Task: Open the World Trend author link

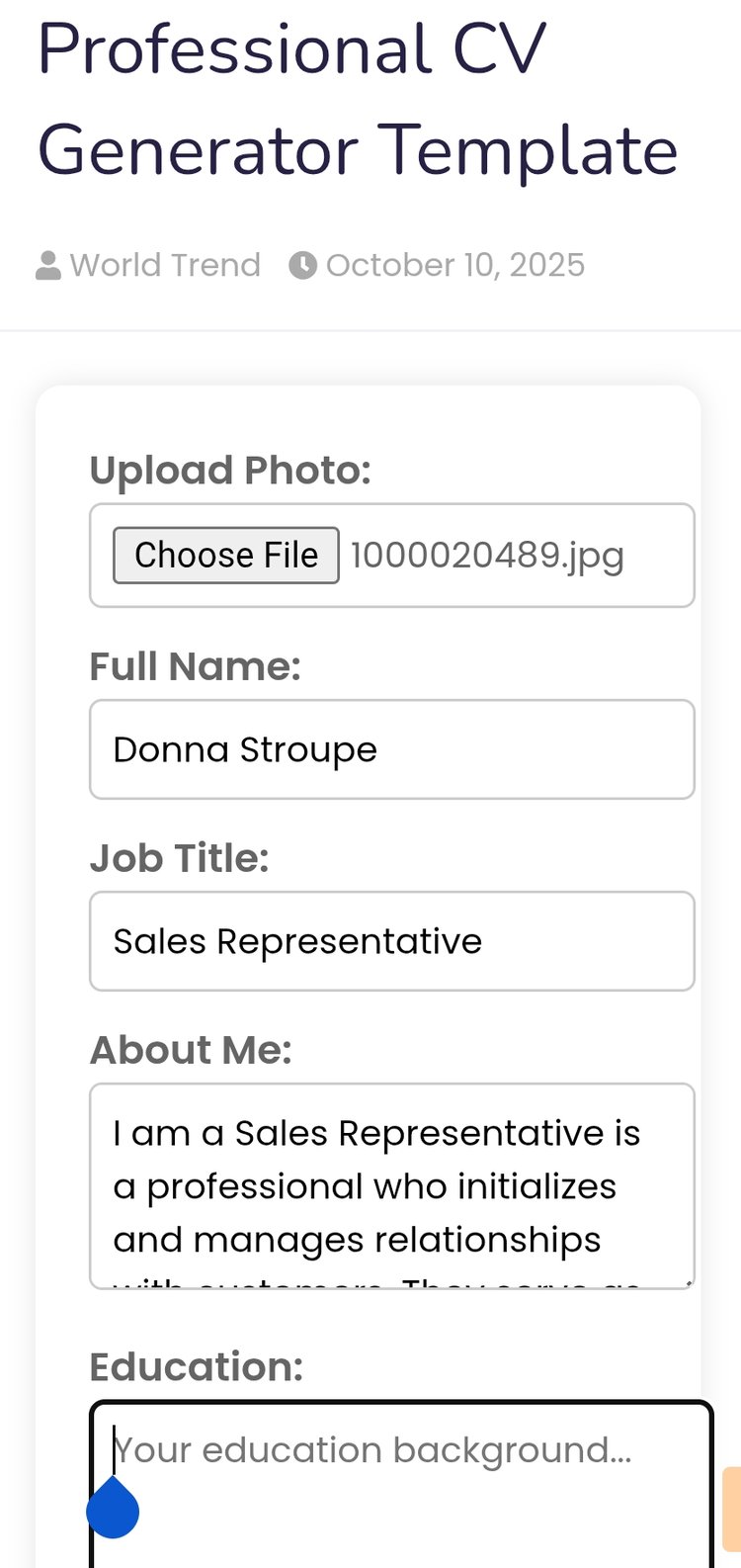Action: tap(165, 266)
